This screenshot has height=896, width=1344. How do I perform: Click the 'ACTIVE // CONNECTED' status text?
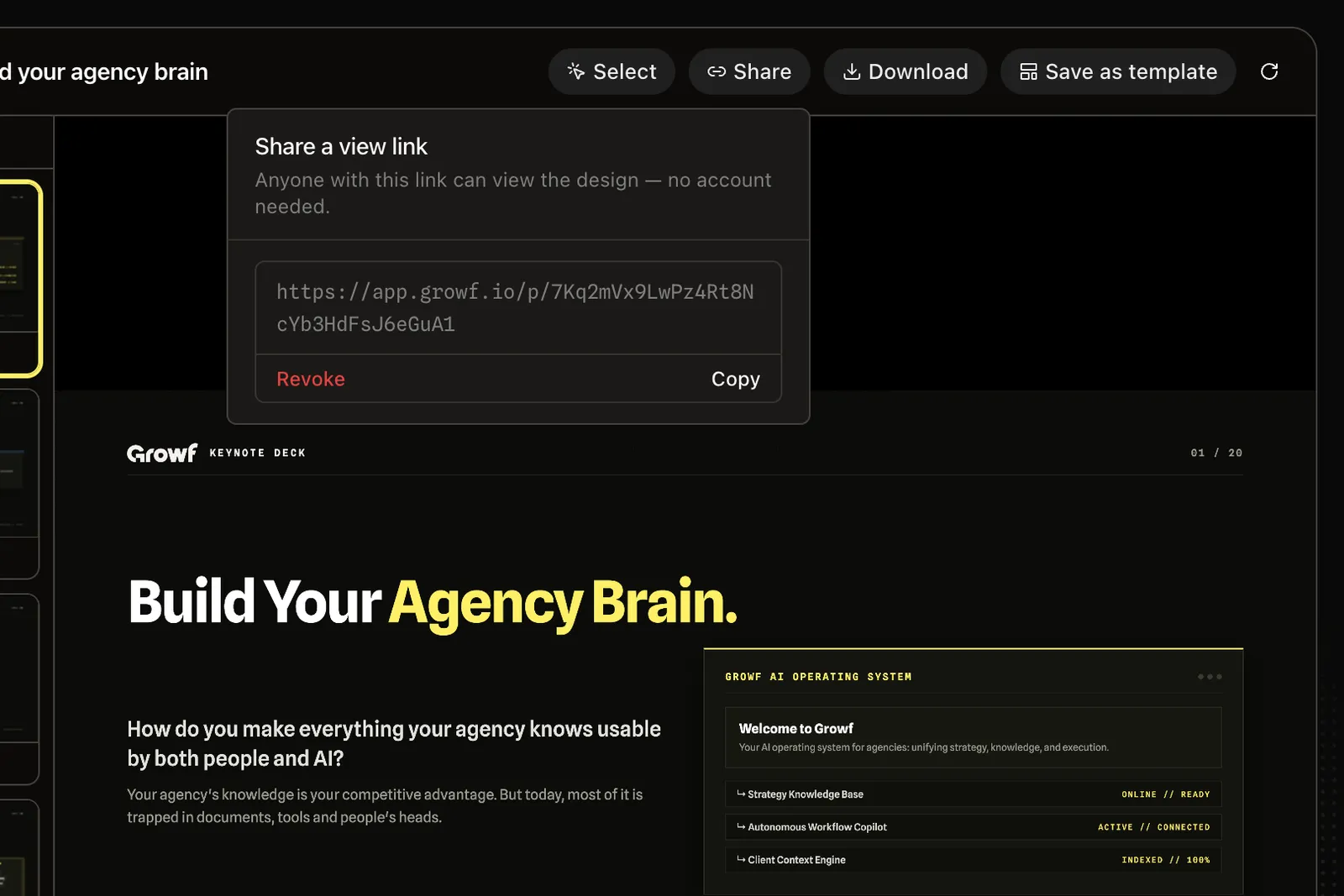1153,827
